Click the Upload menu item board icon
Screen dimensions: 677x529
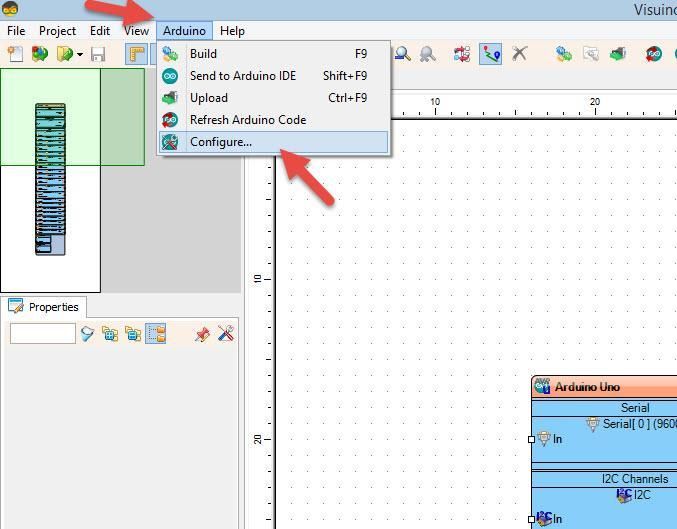point(170,98)
